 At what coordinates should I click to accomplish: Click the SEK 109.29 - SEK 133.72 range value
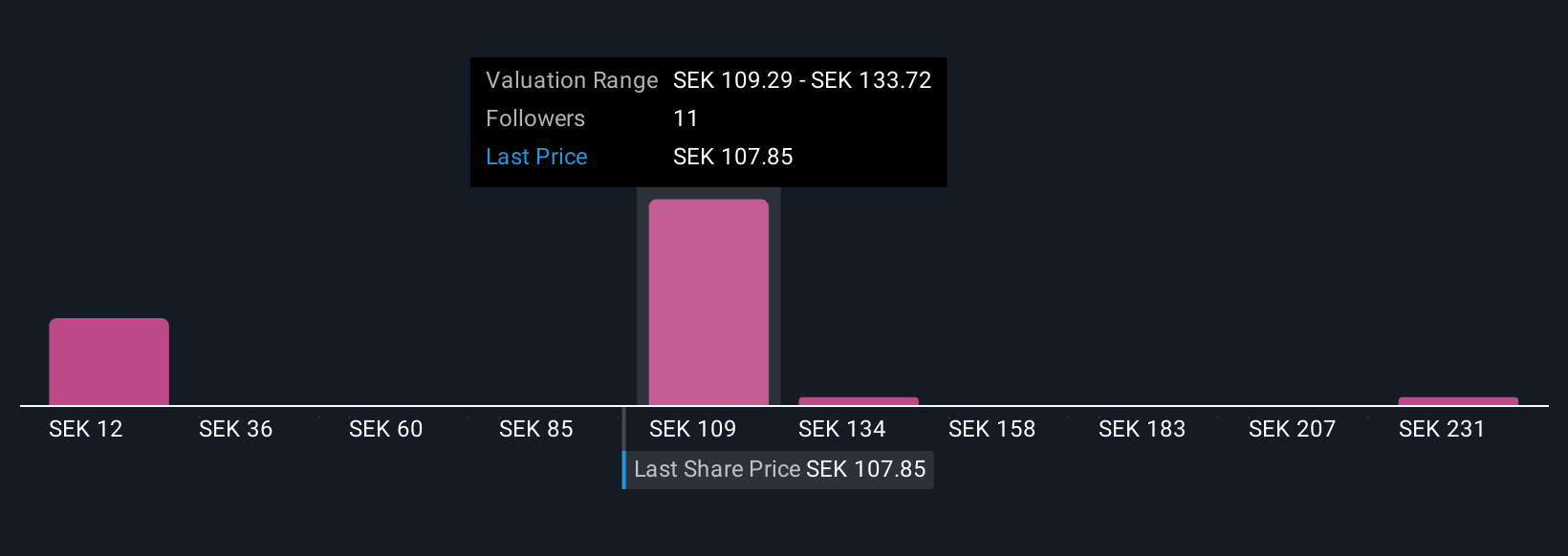click(x=802, y=80)
